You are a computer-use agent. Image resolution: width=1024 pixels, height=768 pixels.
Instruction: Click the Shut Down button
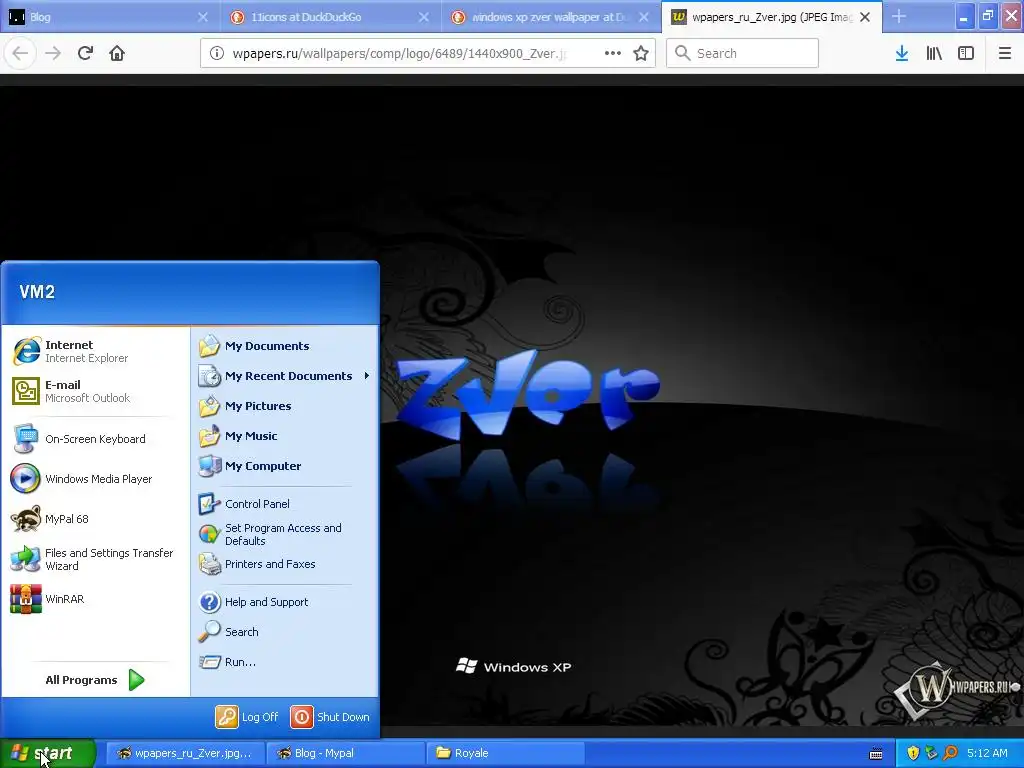click(330, 717)
